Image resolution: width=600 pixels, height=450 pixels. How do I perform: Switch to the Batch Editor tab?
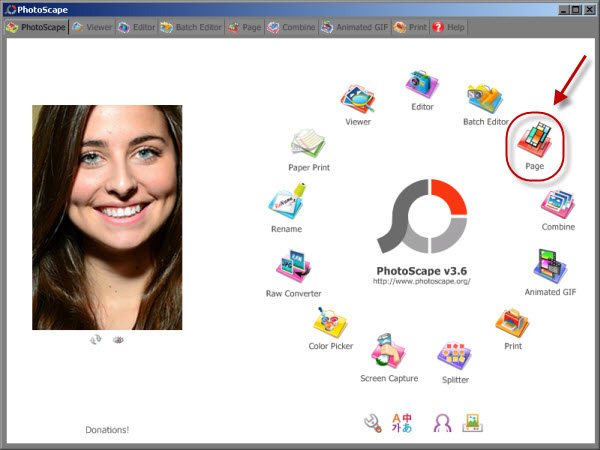tap(191, 28)
